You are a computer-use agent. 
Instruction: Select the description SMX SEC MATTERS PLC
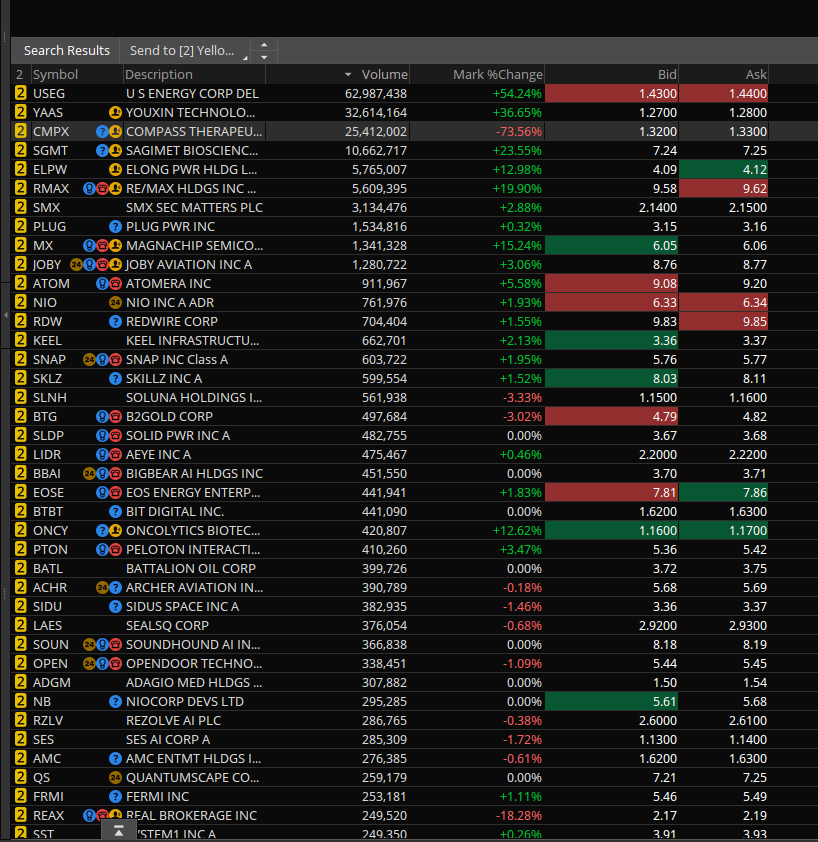(x=194, y=208)
